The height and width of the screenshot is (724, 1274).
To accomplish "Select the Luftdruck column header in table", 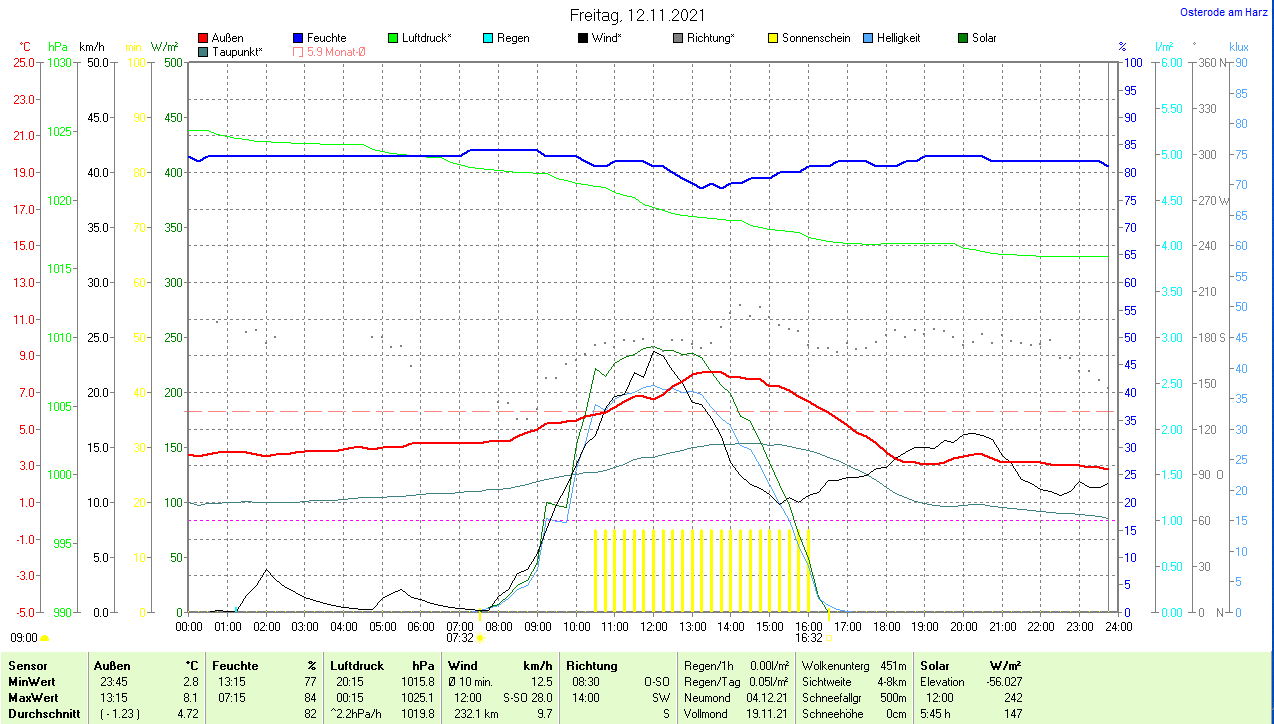I will tap(355, 665).
